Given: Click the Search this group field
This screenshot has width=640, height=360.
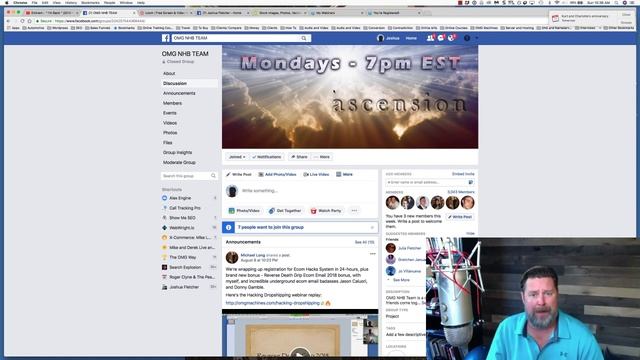Looking at the screenshot, I should [x=186, y=176].
